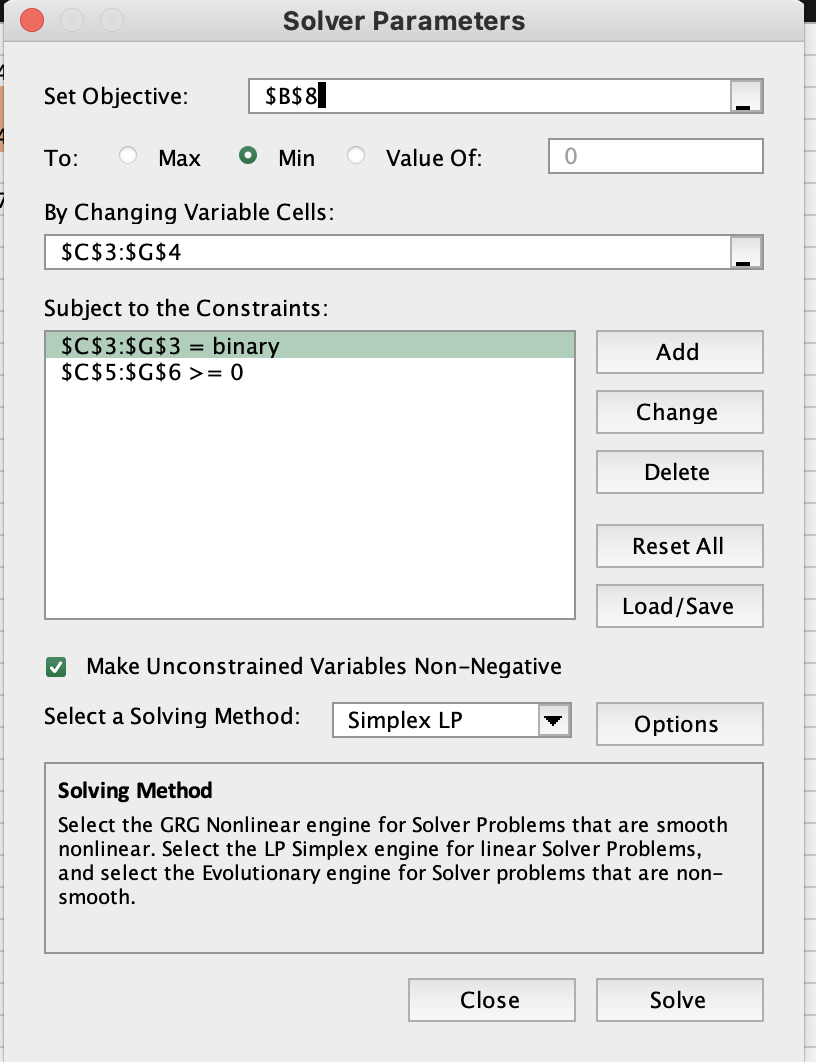Select the Value Of radio button
Viewport: 816px width, 1062px height.
click(x=356, y=157)
